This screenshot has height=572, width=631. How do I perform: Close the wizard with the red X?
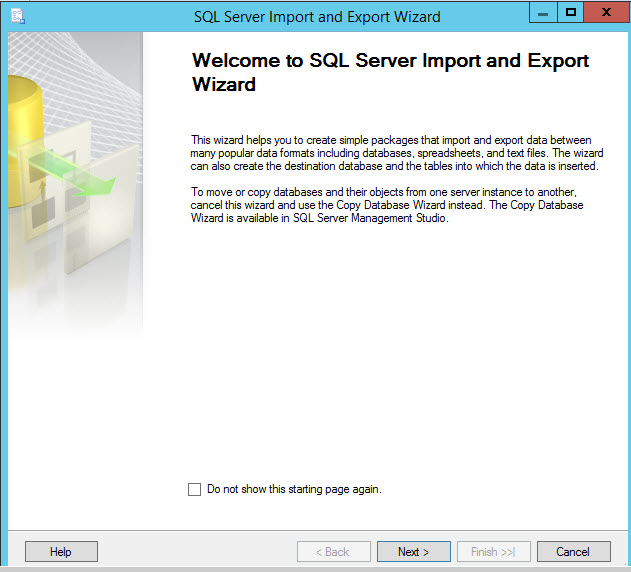pos(606,12)
